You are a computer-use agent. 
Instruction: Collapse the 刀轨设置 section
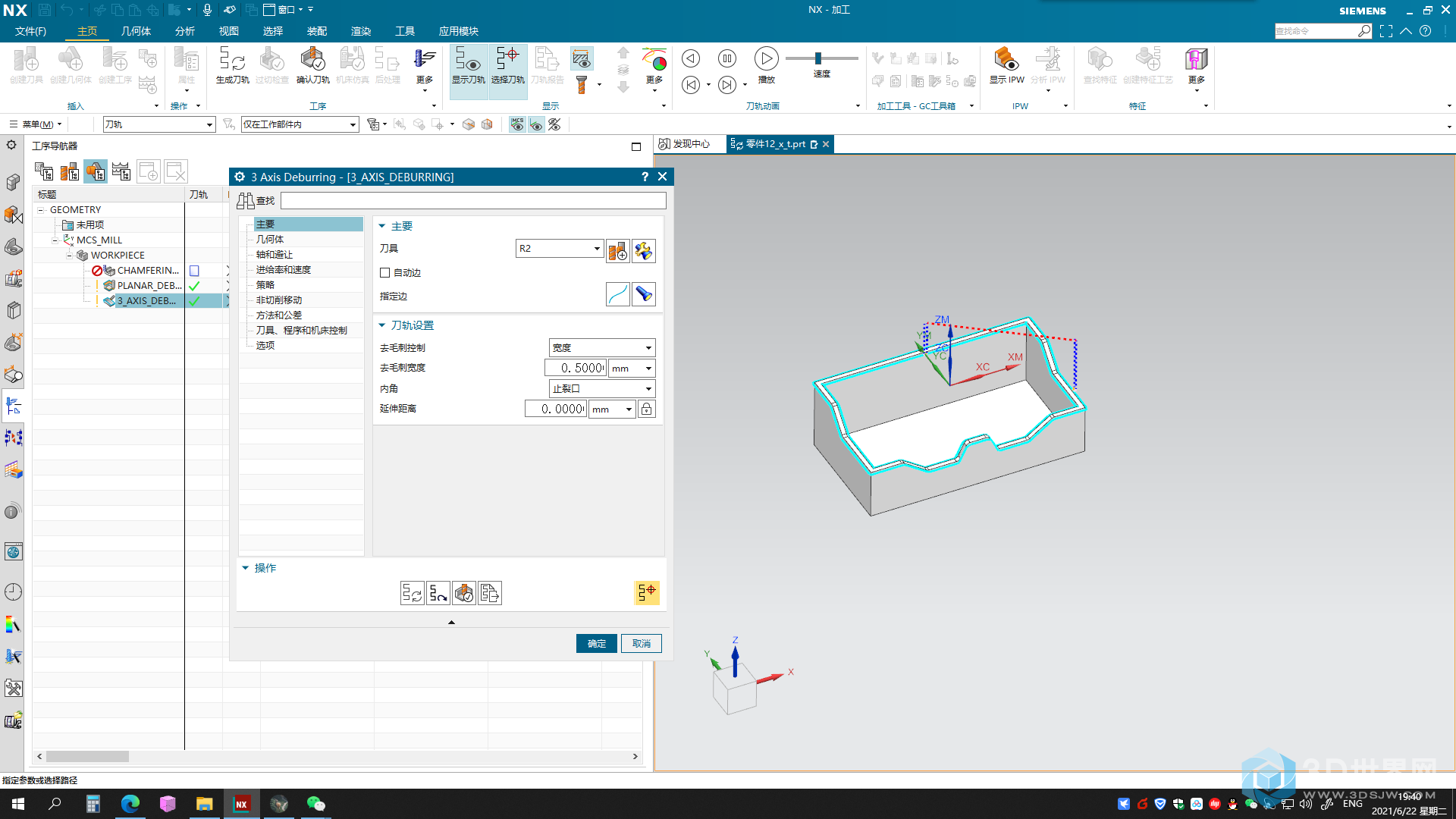[382, 325]
